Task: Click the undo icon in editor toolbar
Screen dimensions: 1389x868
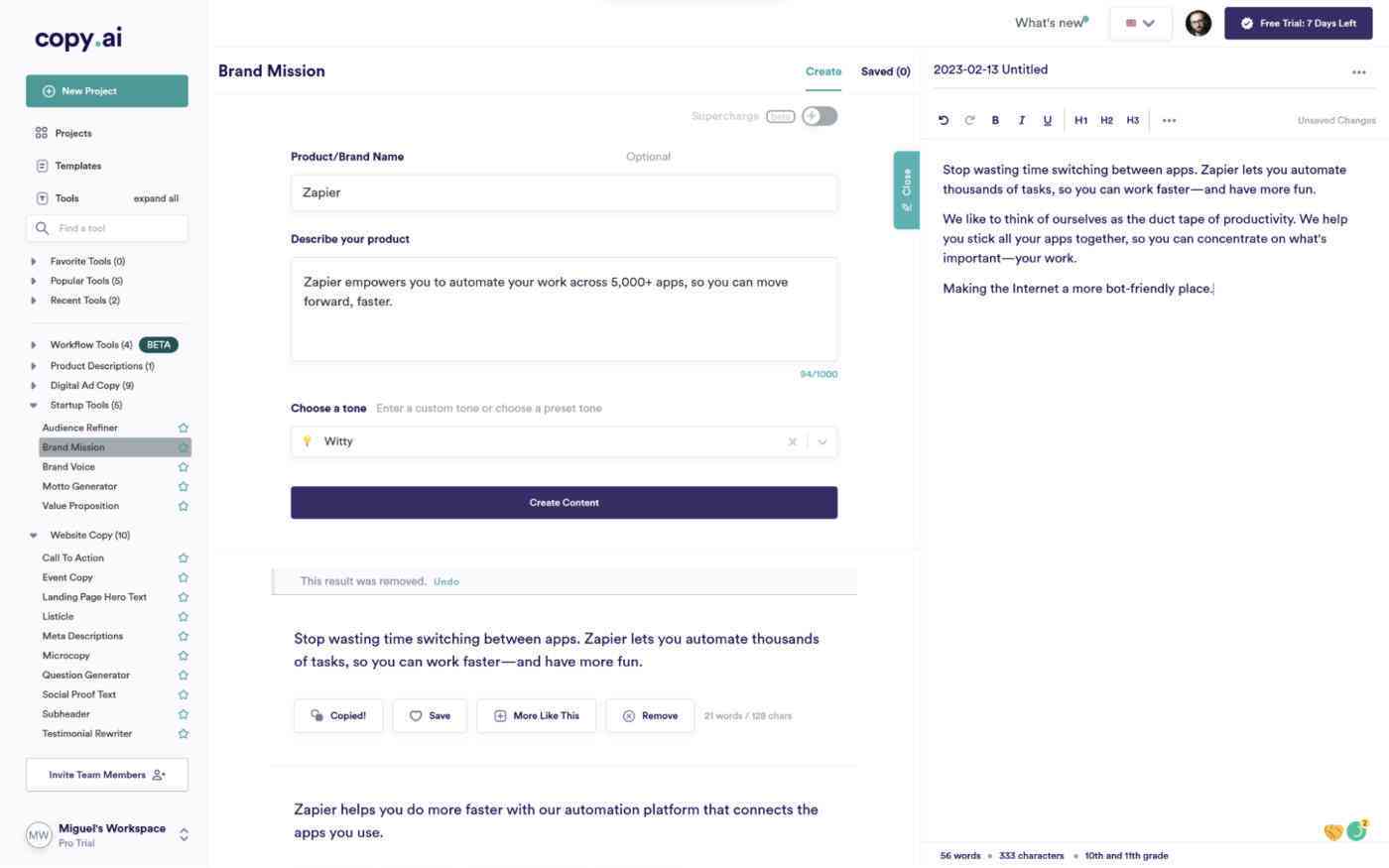Action: coord(944,120)
